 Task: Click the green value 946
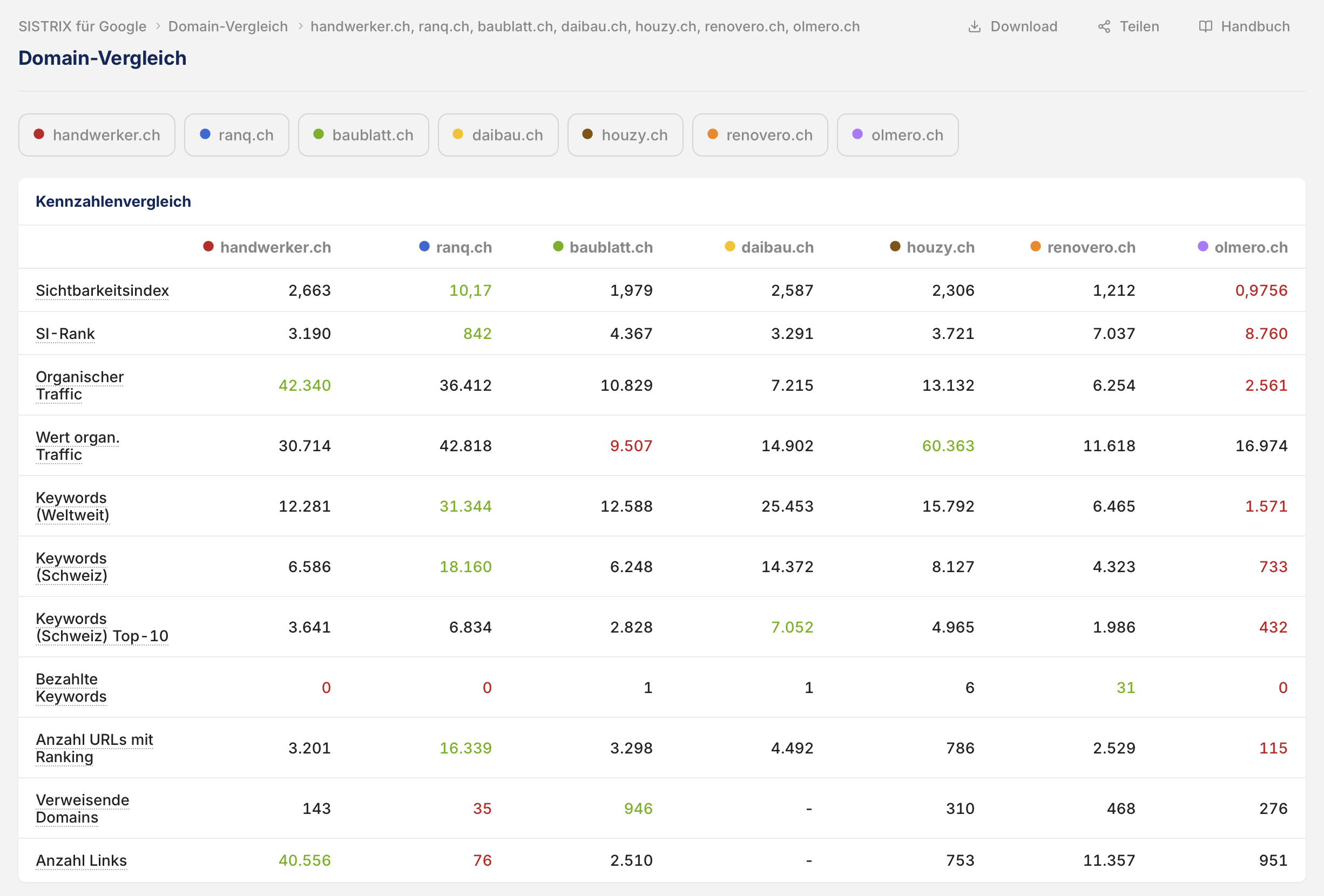[638, 809]
